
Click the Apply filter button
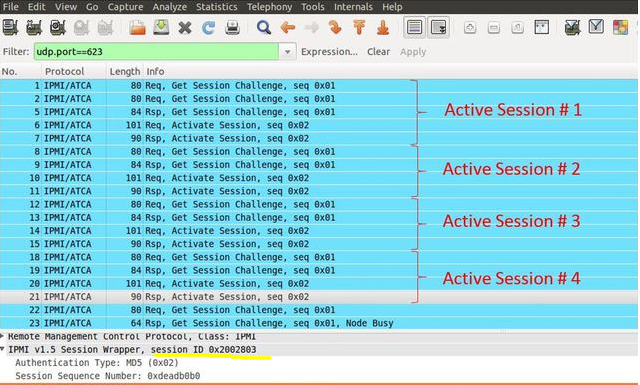[x=413, y=52]
